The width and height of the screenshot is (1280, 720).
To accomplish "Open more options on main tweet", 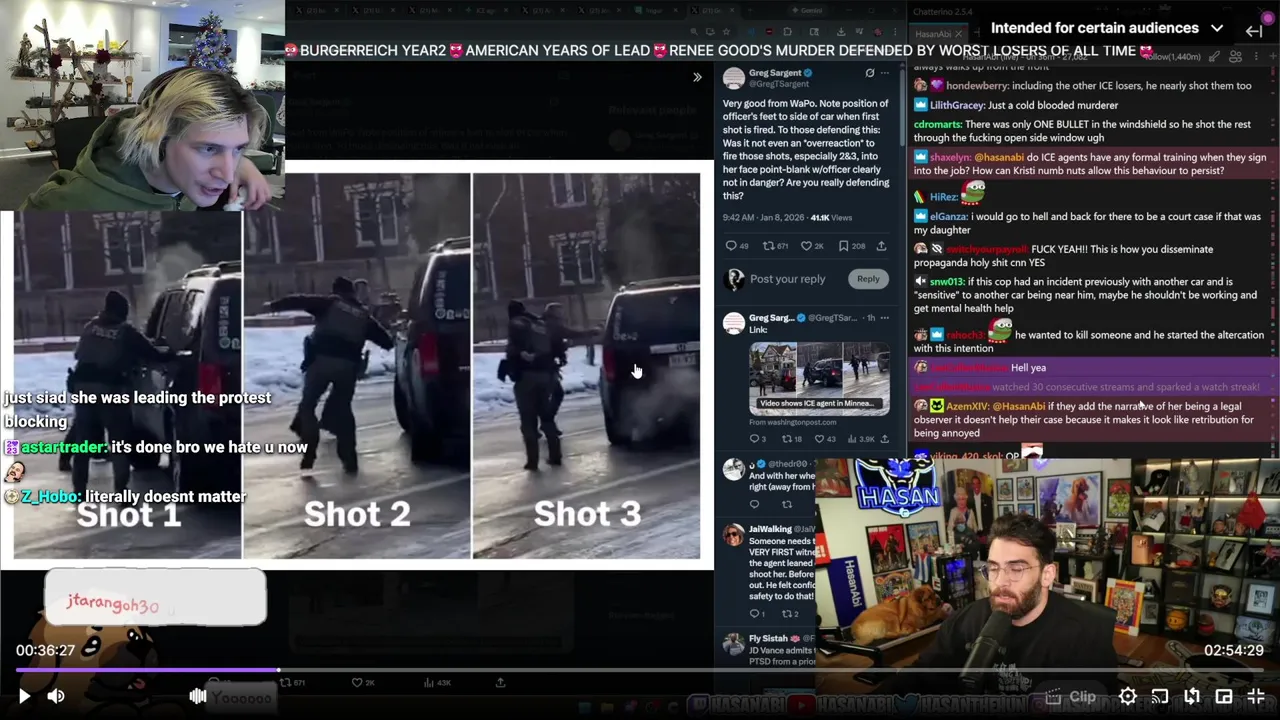I will tap(884, 73).
